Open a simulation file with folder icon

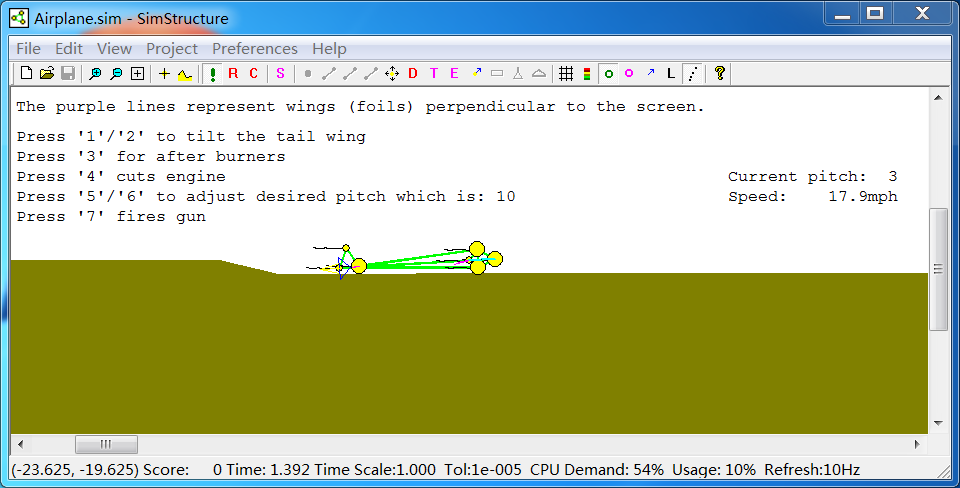click(47, 73)
